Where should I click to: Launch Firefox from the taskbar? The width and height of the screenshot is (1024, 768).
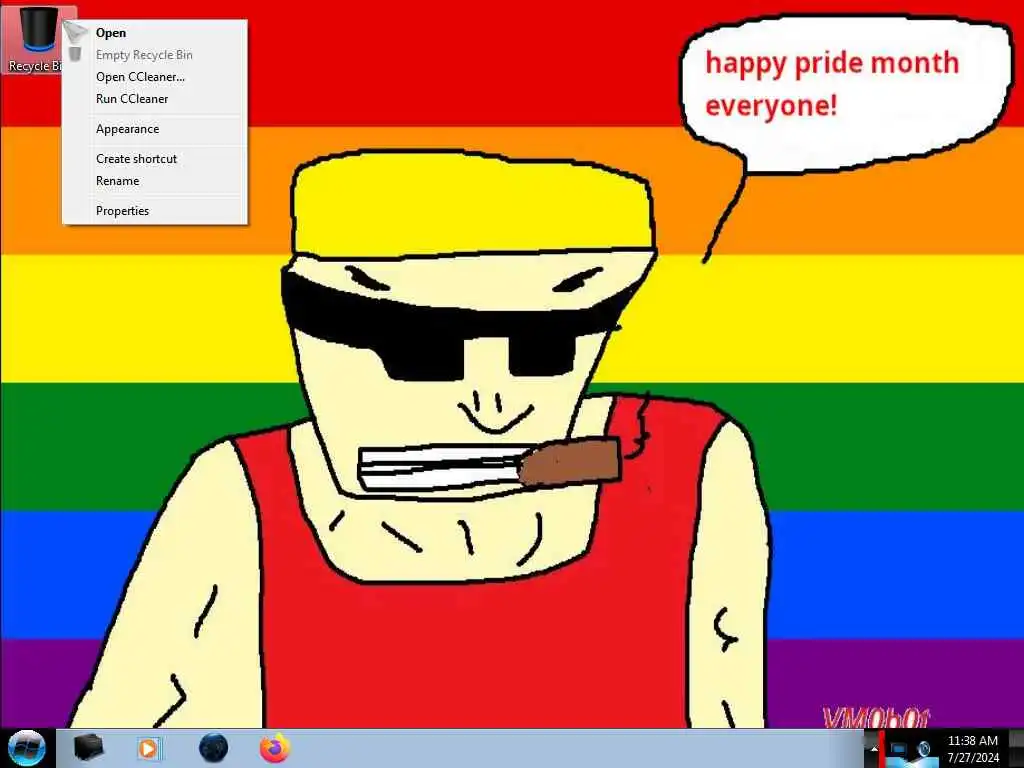(275, 748)
